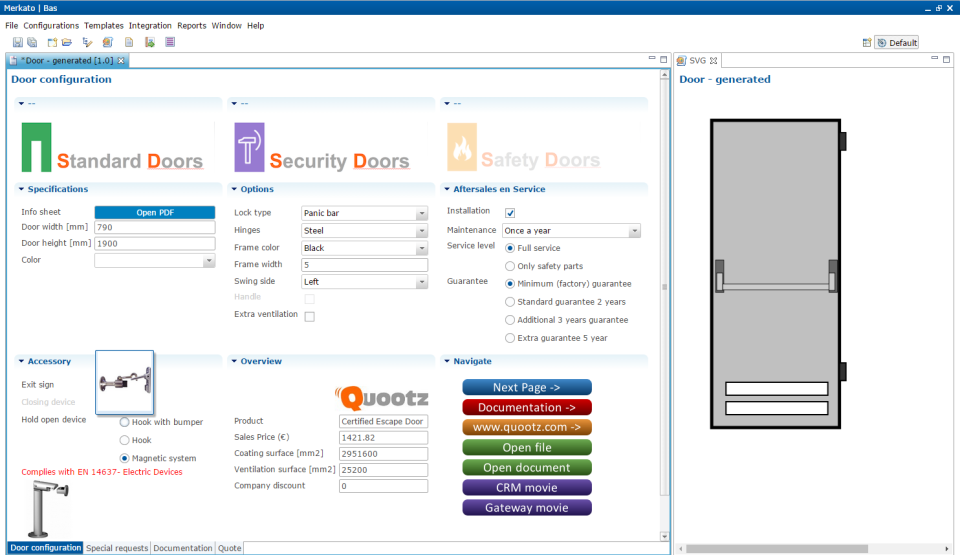Viewport: 960px width, 555px height.
Task: Click the Quootz logo in Overview
Action: tap(381, 398)
